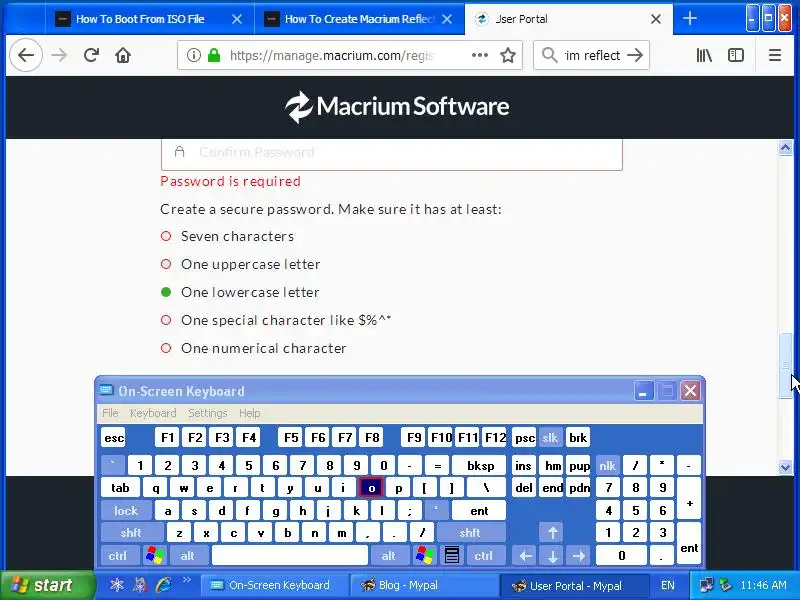Click the page scrollbar up arrow
The width and height of the screenshot is (800, 600).
(x=786, y=148)
